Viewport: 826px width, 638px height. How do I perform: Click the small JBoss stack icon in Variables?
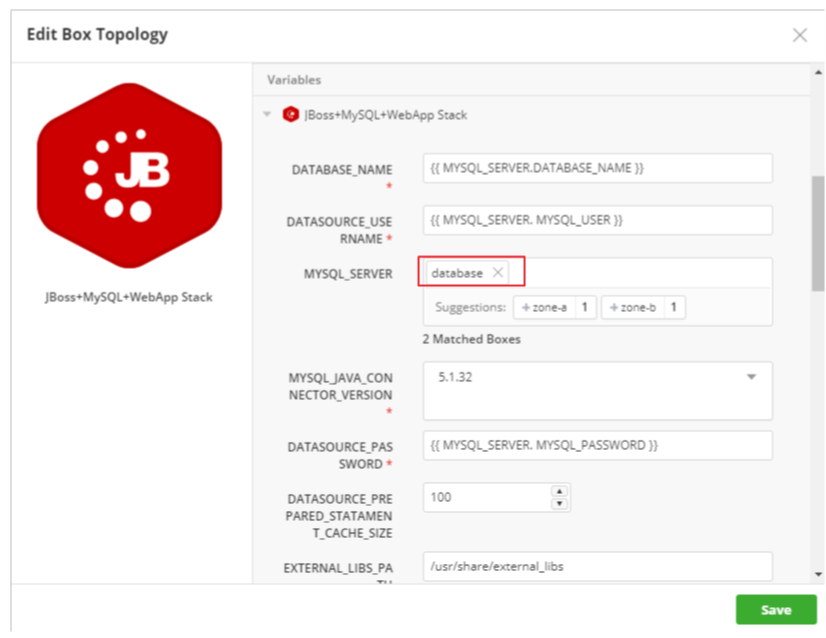[291, 114]
